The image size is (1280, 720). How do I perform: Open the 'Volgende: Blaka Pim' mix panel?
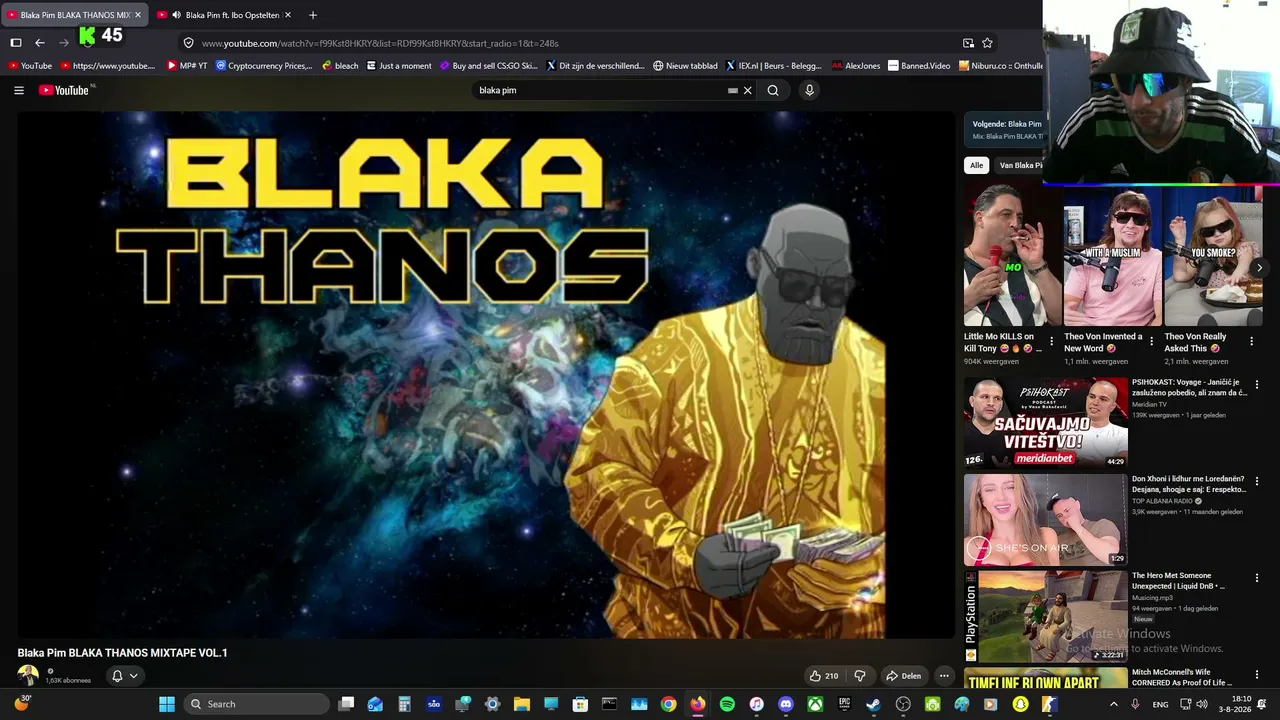(x=1003, y=130)
